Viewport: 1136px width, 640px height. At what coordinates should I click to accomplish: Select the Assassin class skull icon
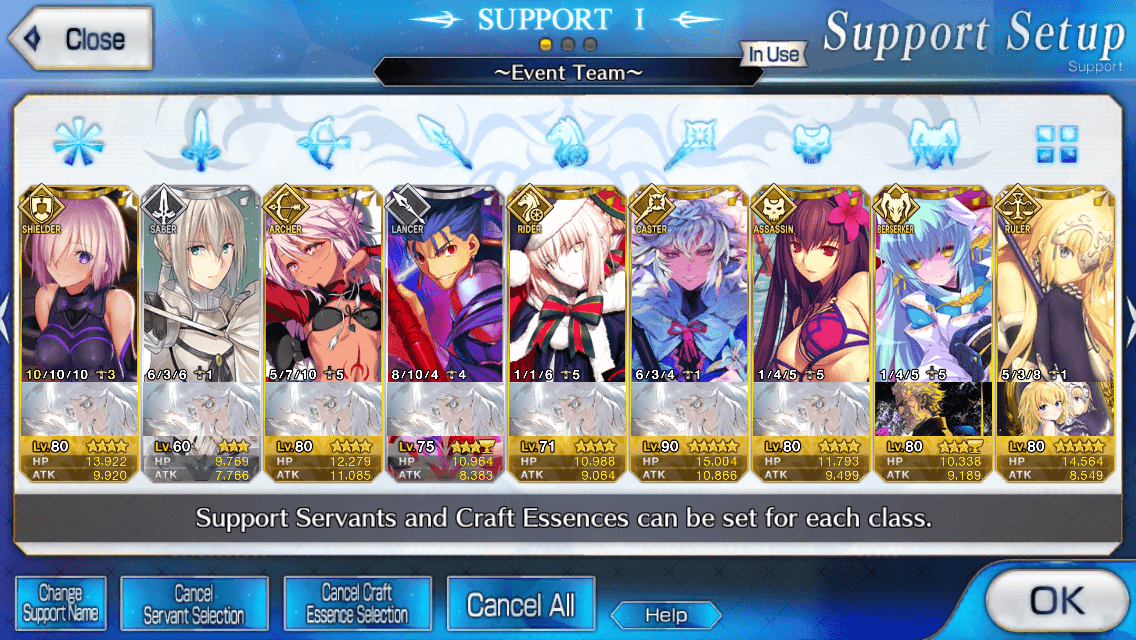[x=811, y=142]
